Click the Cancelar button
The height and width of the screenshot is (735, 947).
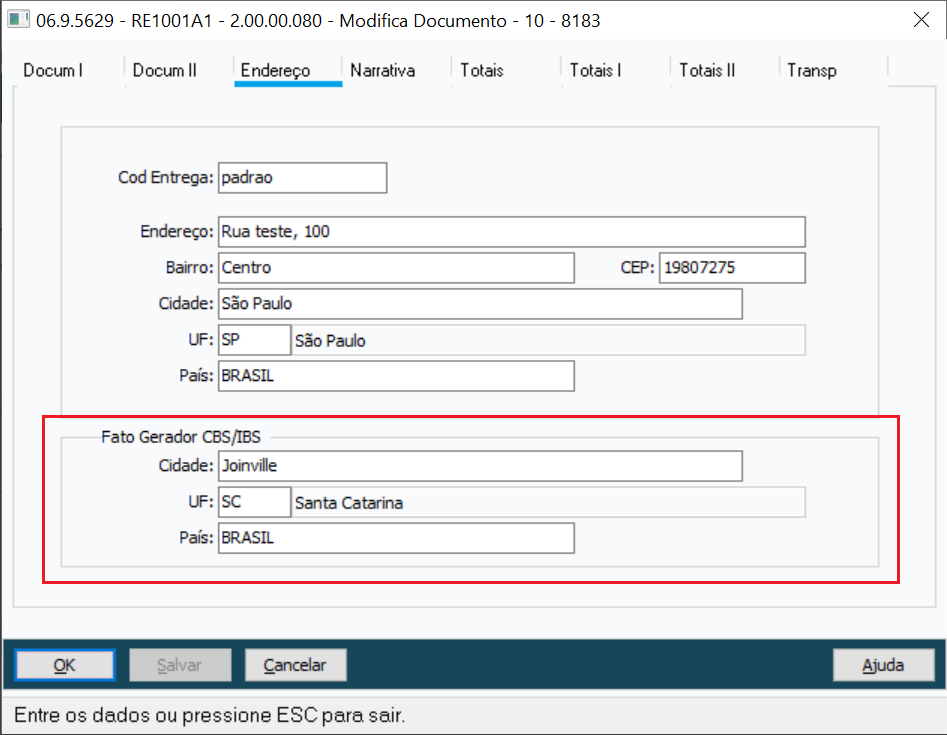point(295,665)
